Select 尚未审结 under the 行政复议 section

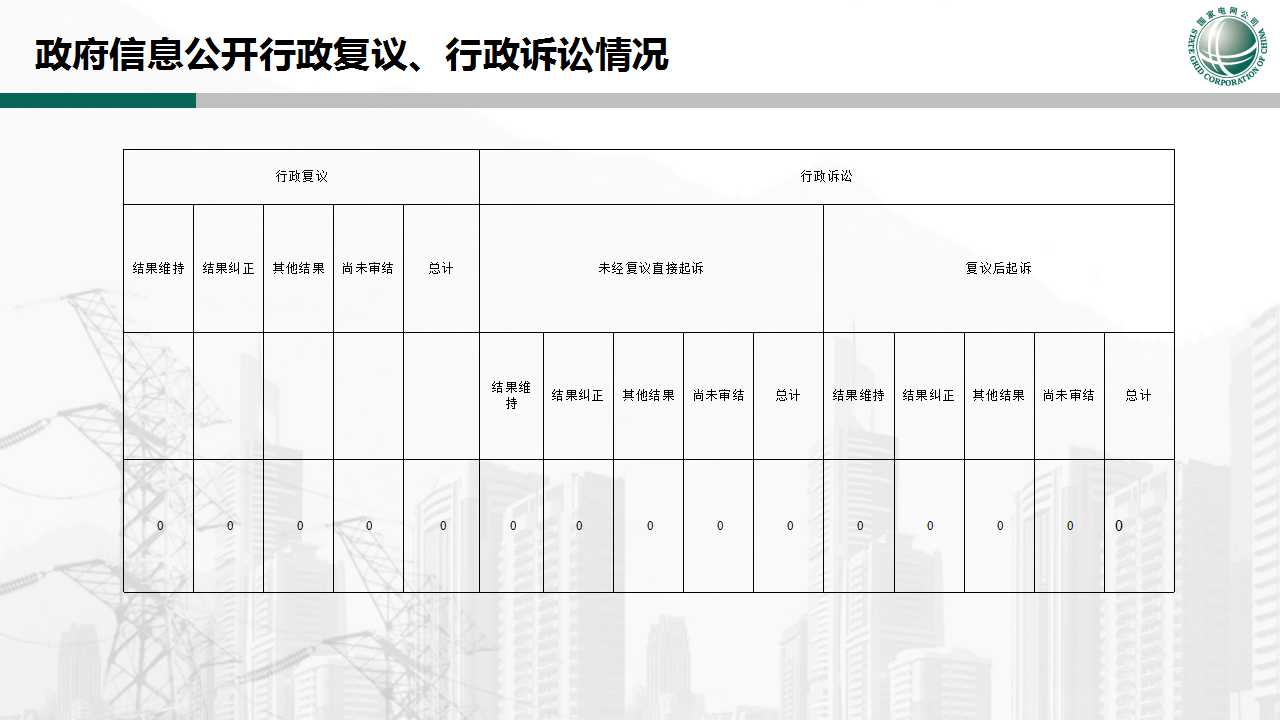coord(368,268)
